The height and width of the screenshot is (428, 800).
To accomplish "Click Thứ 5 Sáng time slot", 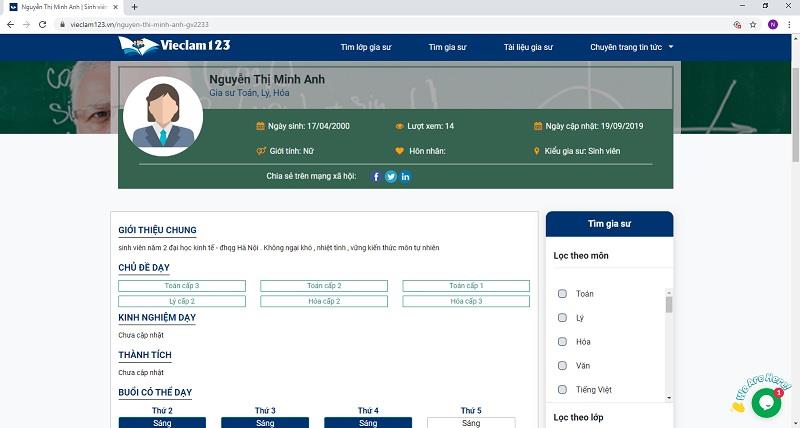I will click(x=471, y=423).
